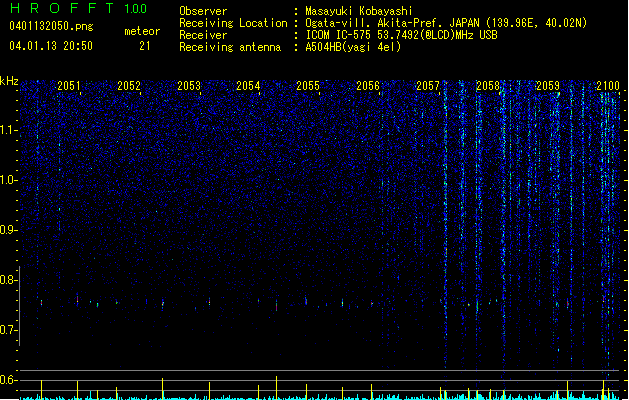Click the 0.6 frequency axis label
This screenshot has width=629, height=400.
(x=8, y=380)
